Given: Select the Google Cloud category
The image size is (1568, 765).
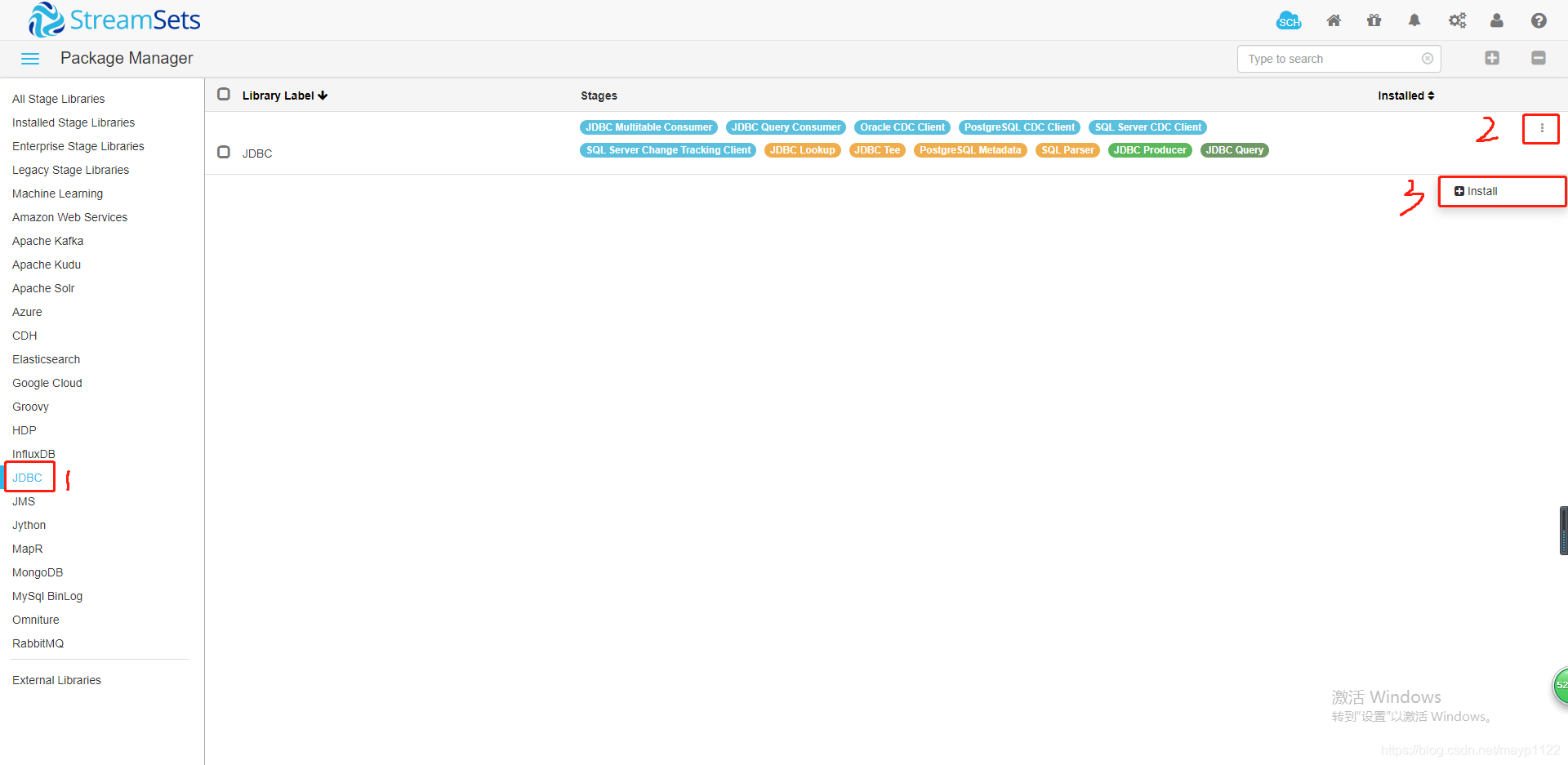Looking at the screenshot, I should tap(47, 383).
